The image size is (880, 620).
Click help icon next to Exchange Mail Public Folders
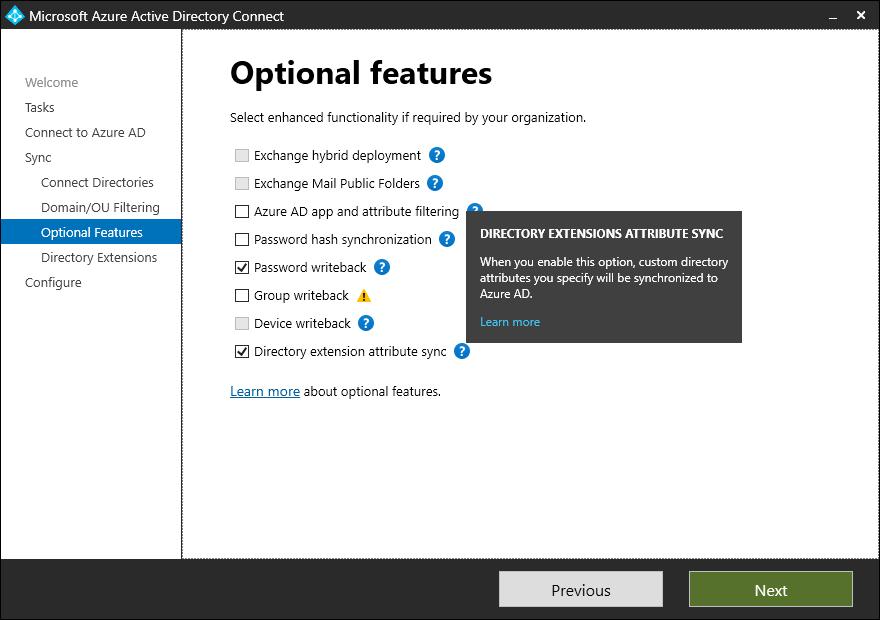(435, 184)
